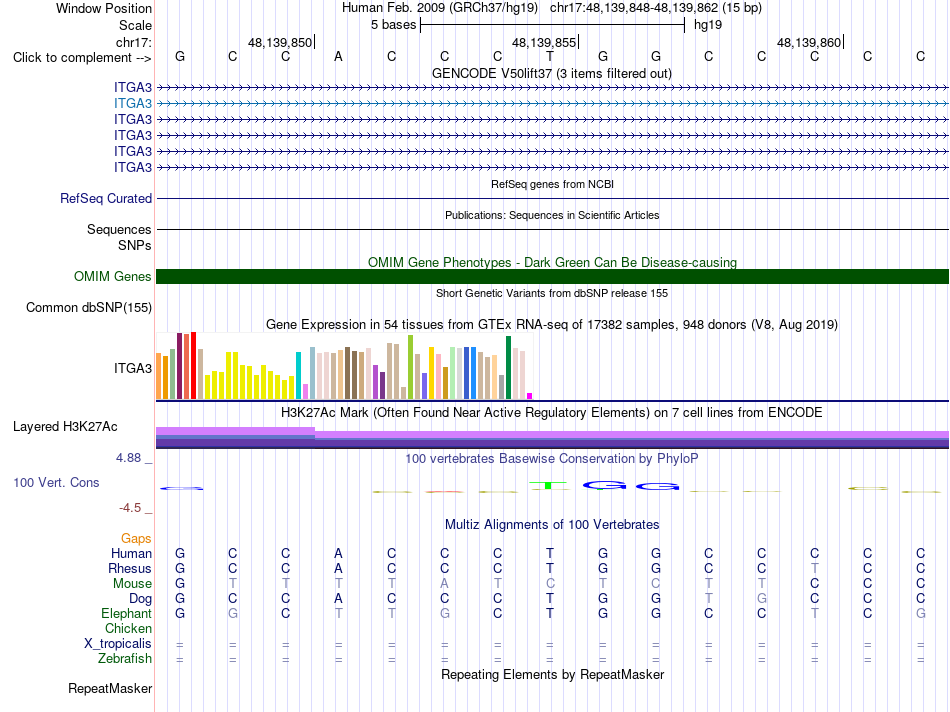The image size is (950, 712).
Task: Click the Zebrafish alignment row label
Action: click(x=125, y=658)
